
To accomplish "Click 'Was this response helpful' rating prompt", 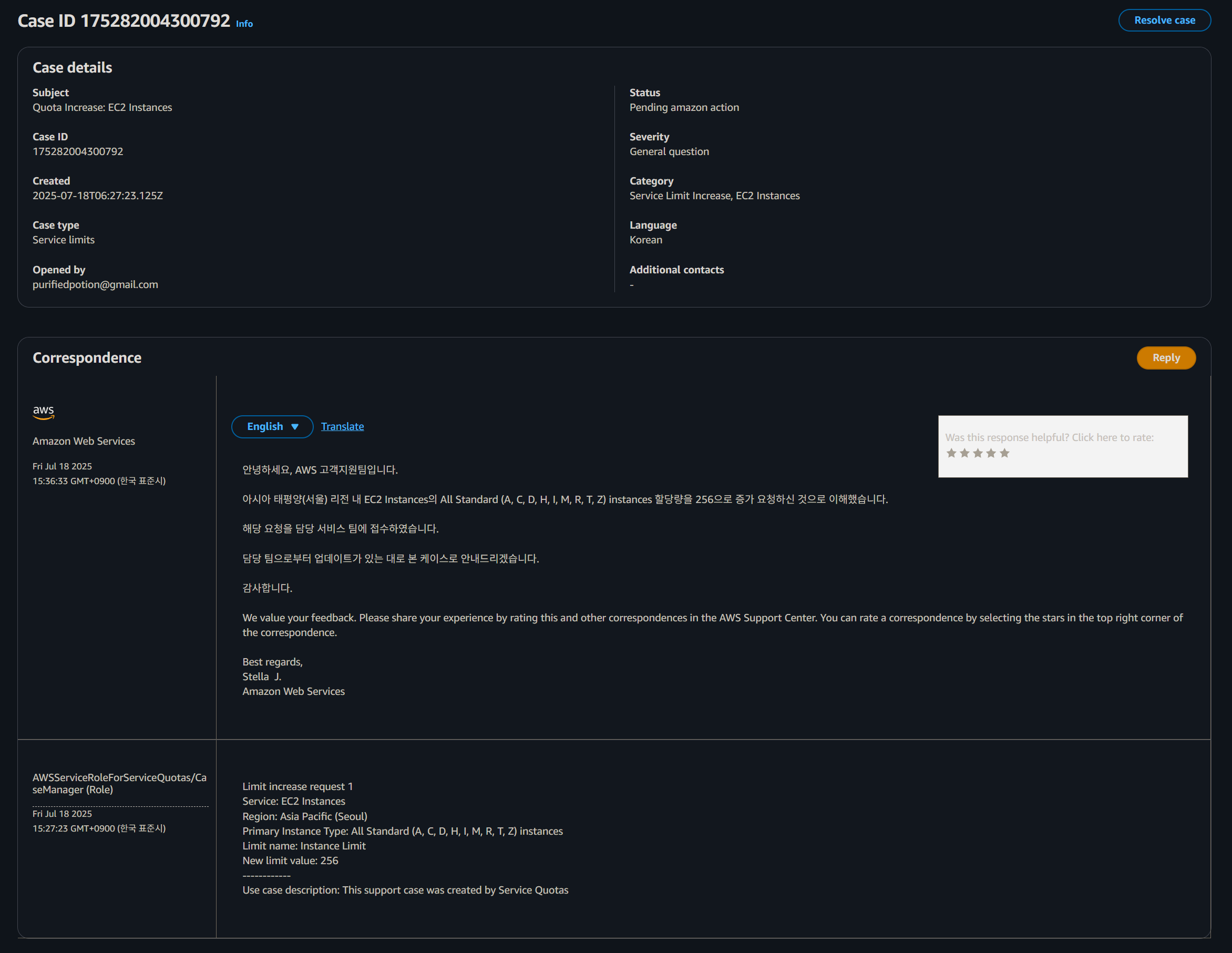I will [x=1049, y=437].
